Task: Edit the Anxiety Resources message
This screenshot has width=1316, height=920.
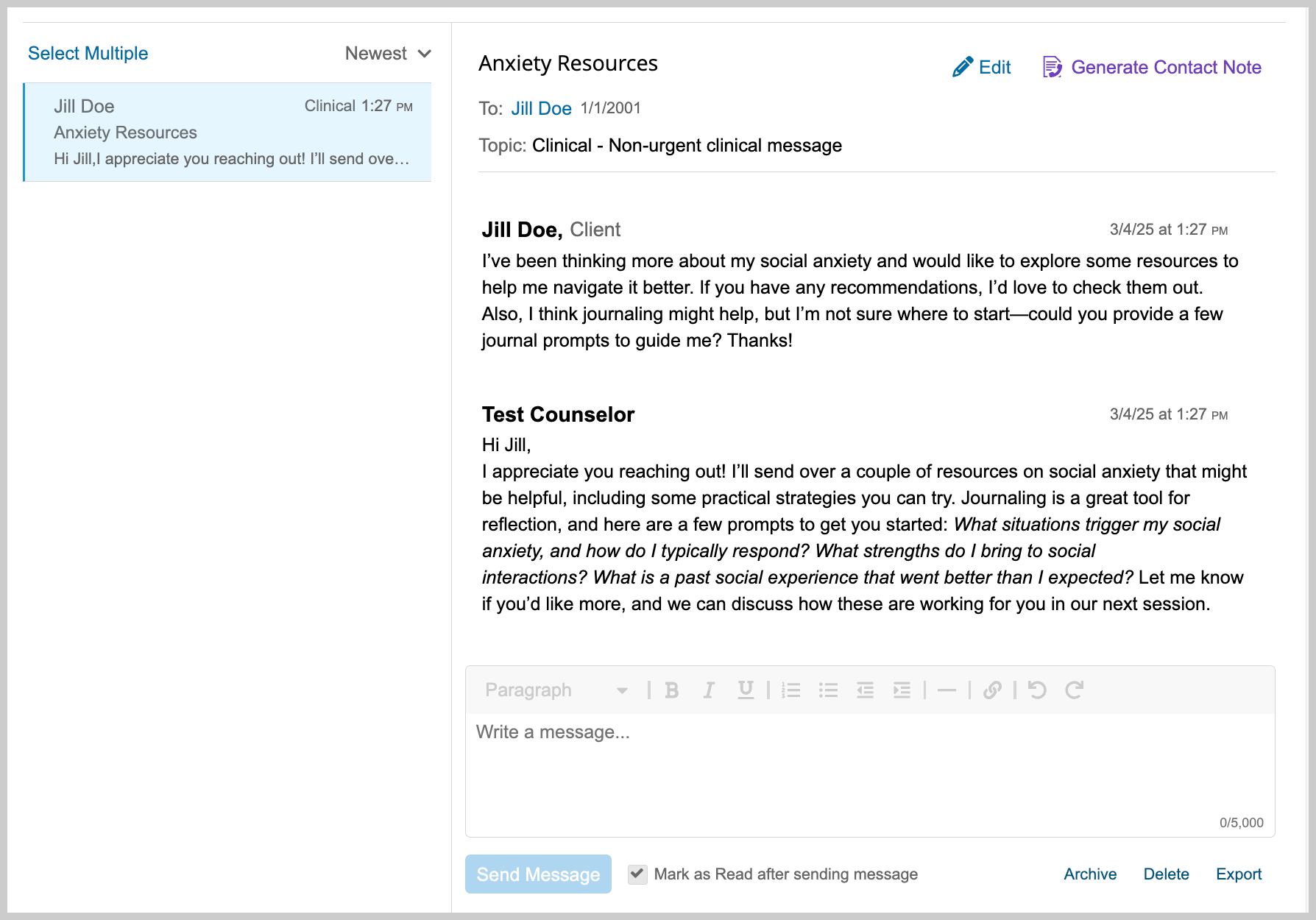Action: point(982,68)
